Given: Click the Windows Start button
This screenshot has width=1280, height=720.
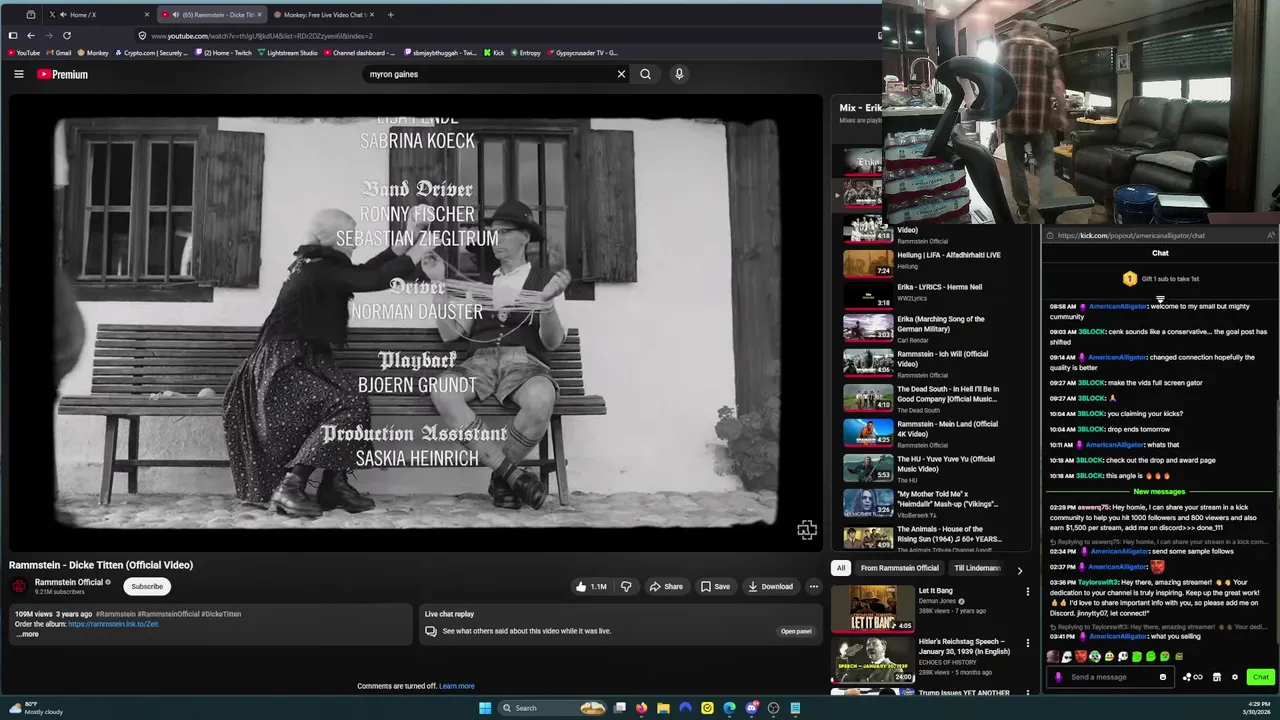Looking at the screenshot, I should tap(485, 708).
